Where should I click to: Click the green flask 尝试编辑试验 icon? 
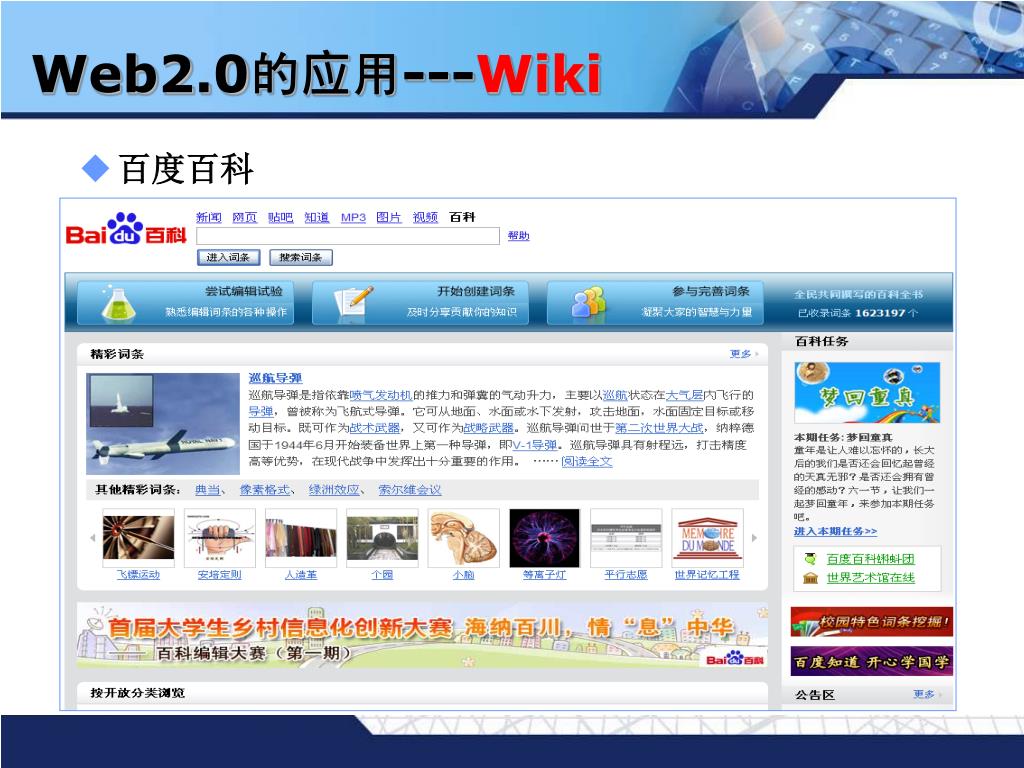click(118, 304)
